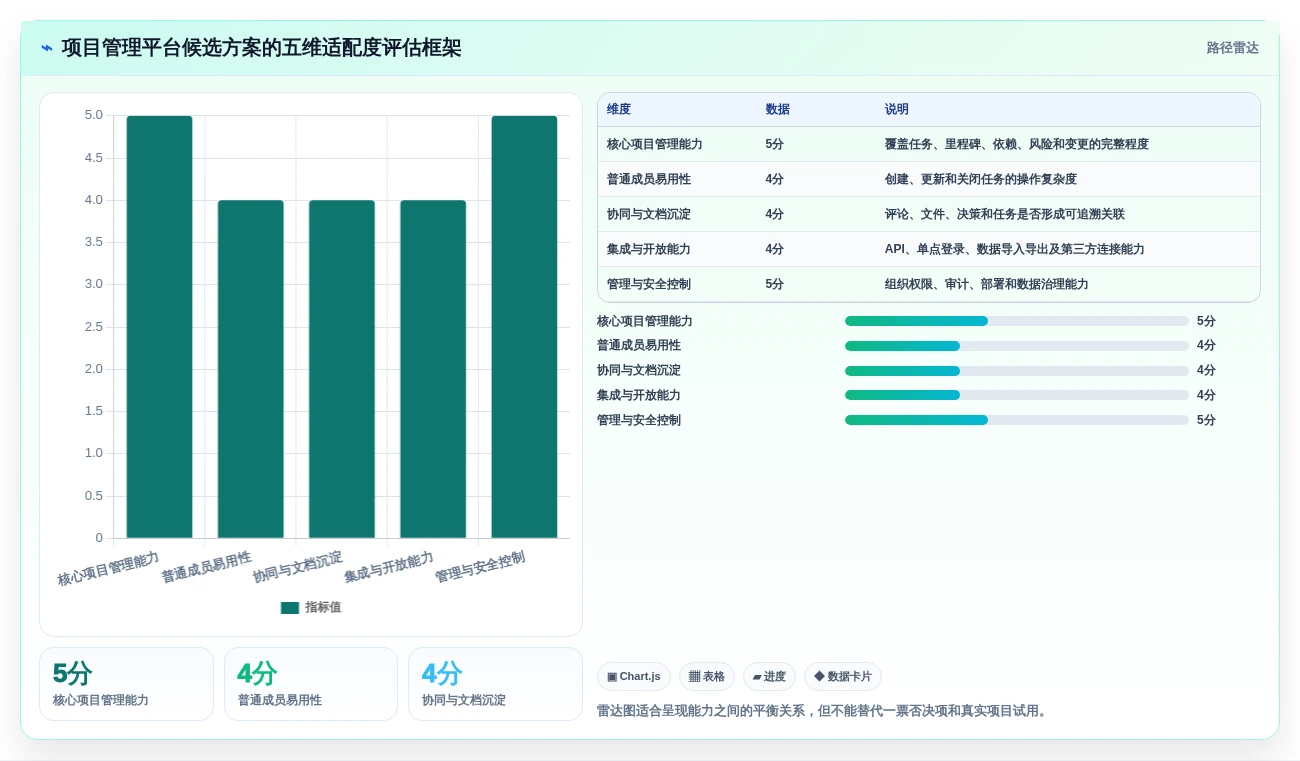Screen dimensions: 1300x761
Task: Click the 说明 column header
Action: coord(897,110)
